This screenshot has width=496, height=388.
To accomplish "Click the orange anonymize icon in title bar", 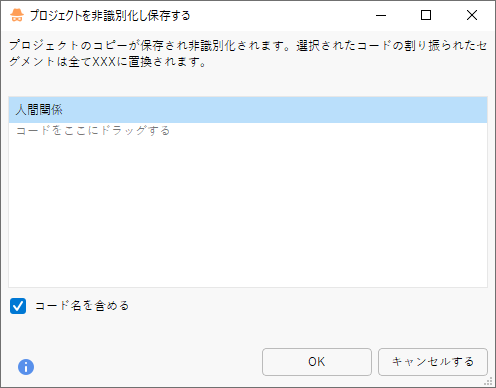I will coord(17,15).
